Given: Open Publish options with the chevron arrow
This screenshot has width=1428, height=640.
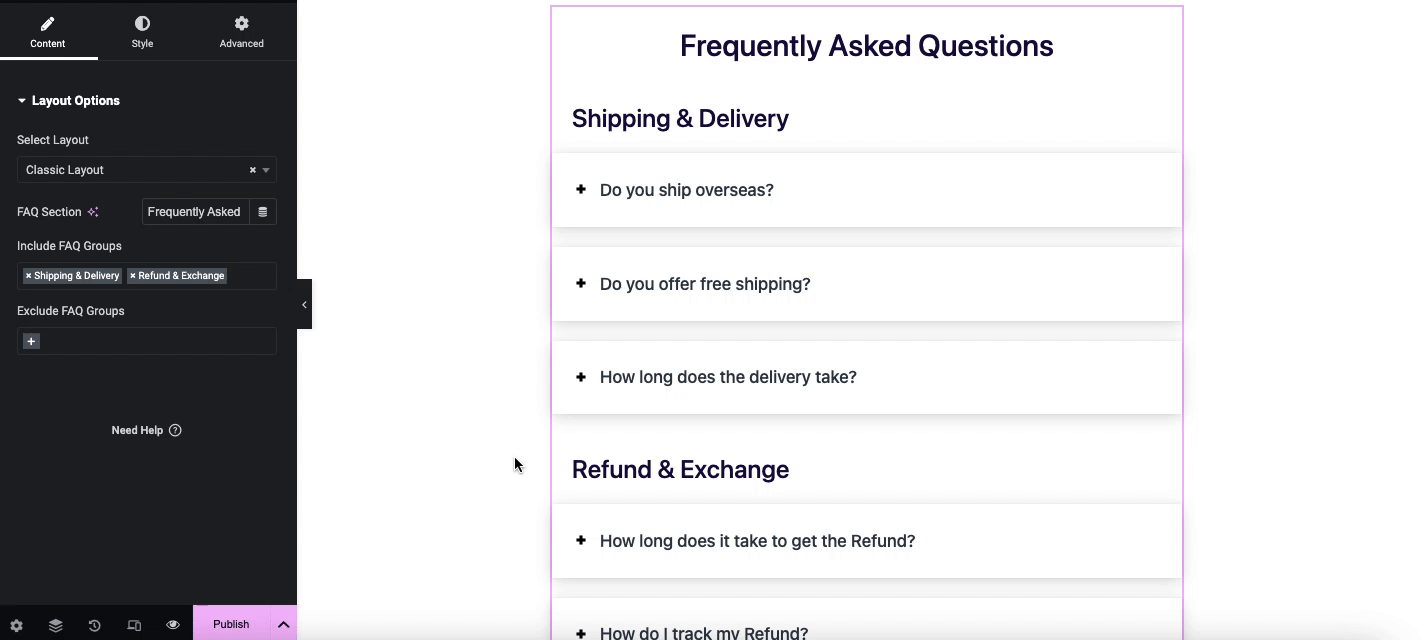Looking at the screenshot, I should tap(283, 623).
